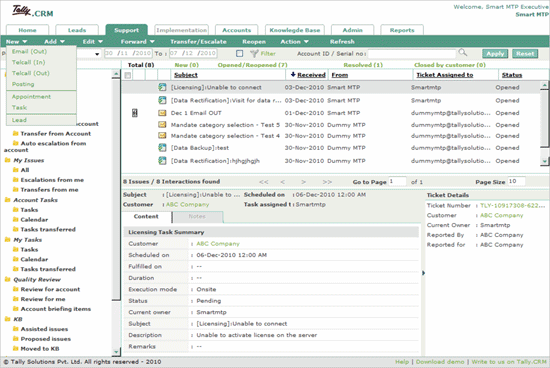Toggle the checkbox next to Filter
Image resolution: width=550 pixels, height=368 pixels.
(240, 54)
